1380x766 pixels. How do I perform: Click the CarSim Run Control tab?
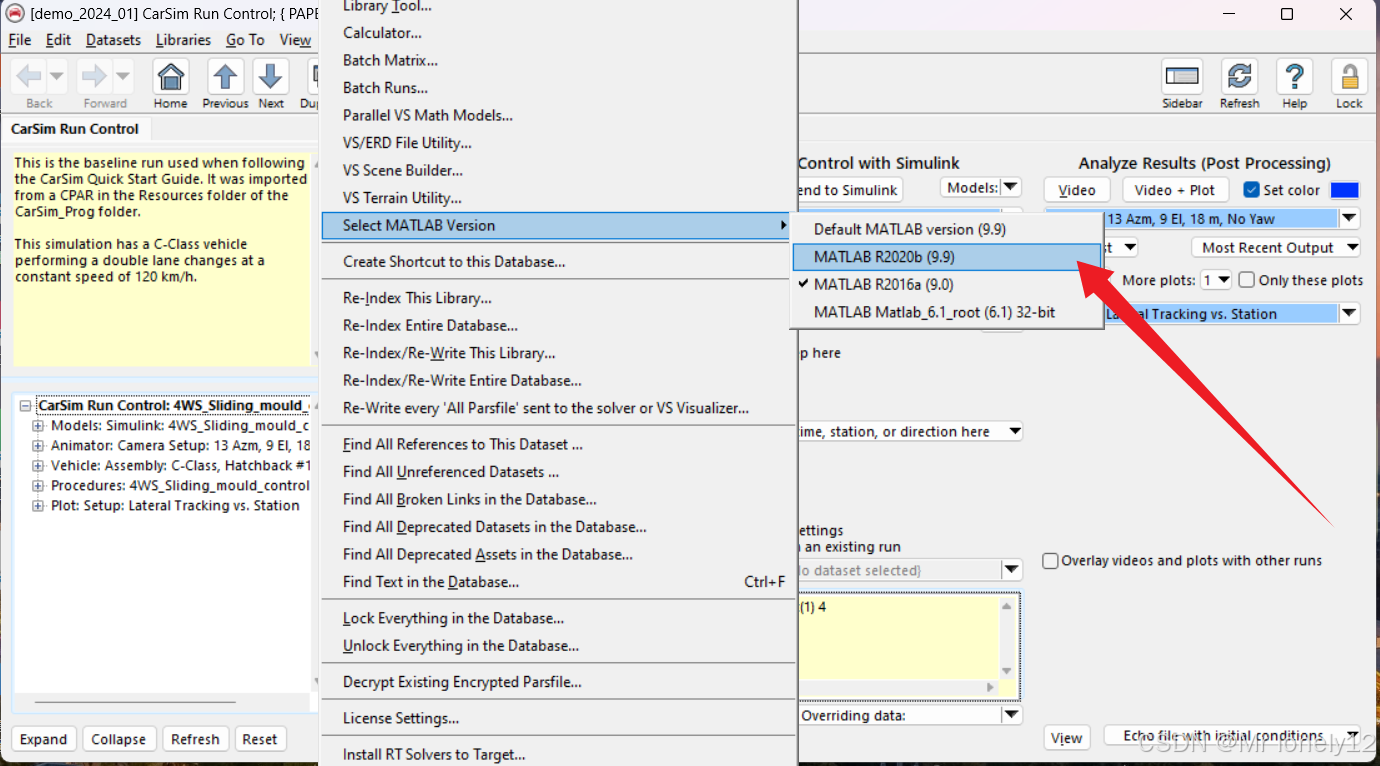(75, 129)
